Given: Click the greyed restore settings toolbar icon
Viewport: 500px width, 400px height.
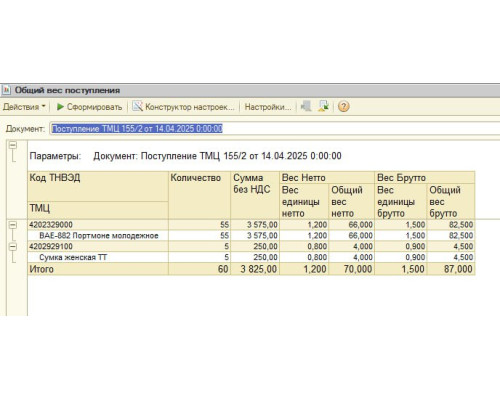Looking at the screenshot, I should point(306,107).
